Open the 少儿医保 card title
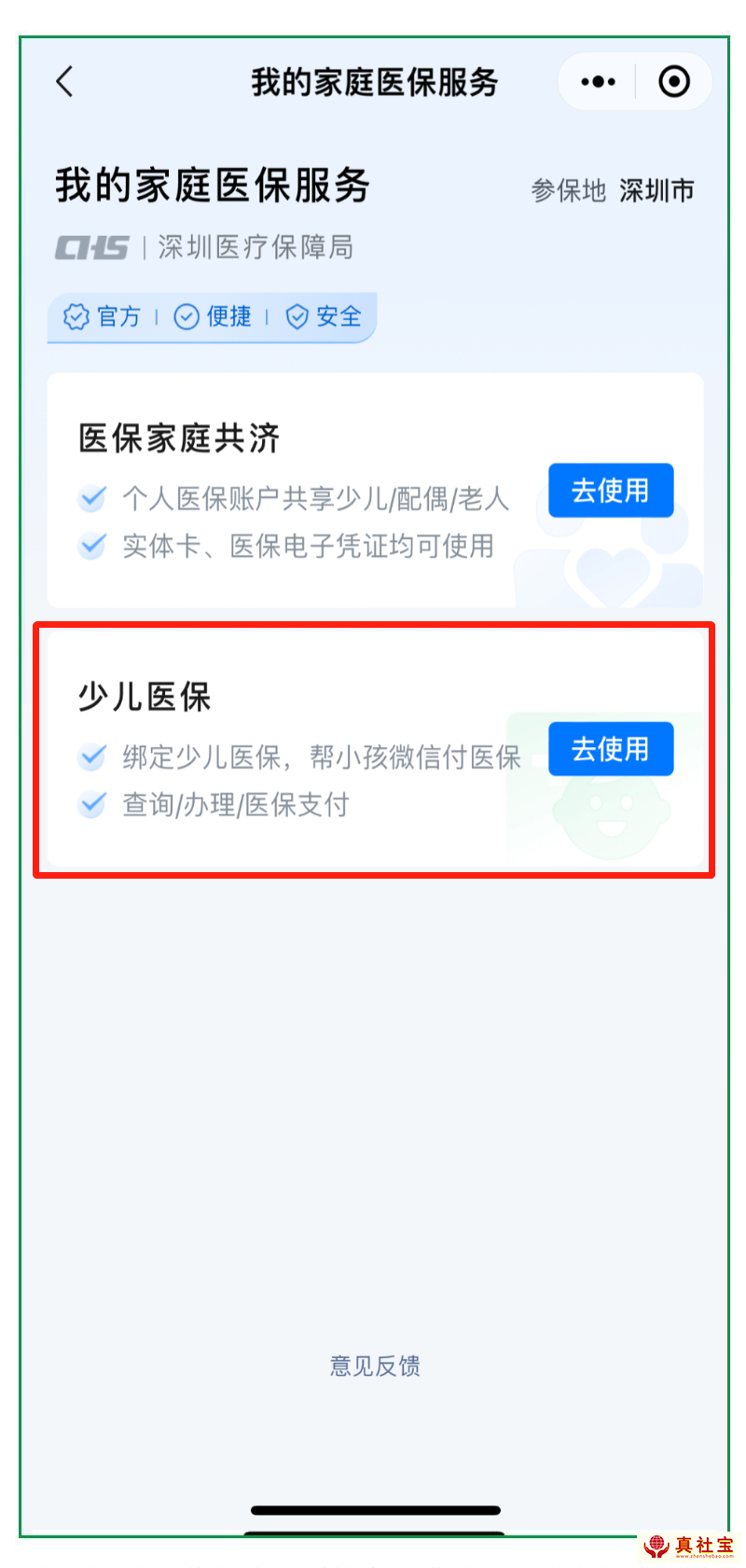 click(145, 697)
